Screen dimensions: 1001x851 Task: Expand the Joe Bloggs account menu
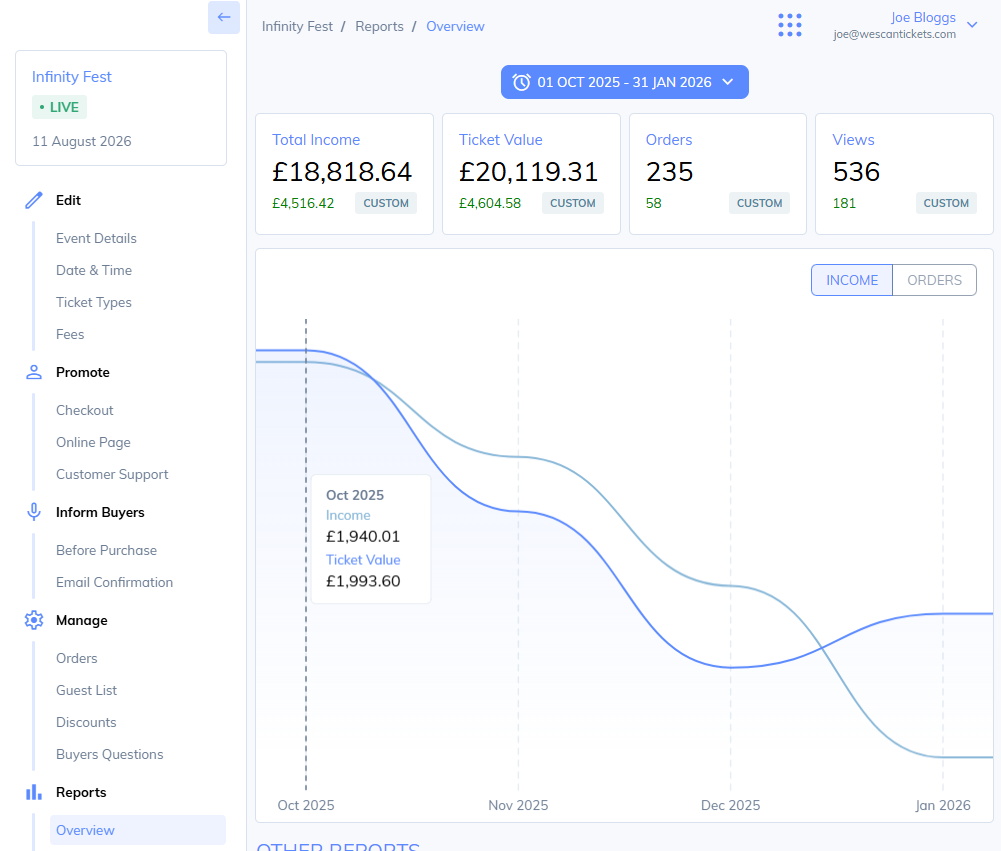tap(971, 25)
